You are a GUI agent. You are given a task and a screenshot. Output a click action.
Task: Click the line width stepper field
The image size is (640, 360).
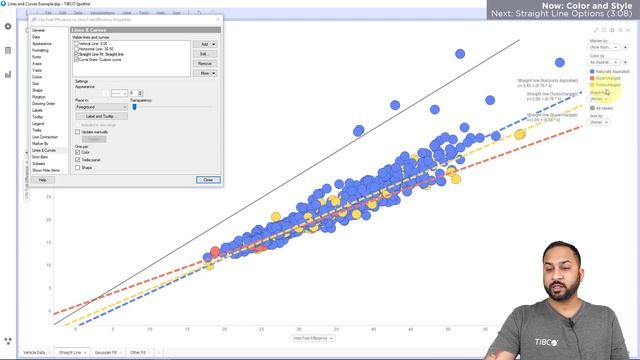pos(136,93)
